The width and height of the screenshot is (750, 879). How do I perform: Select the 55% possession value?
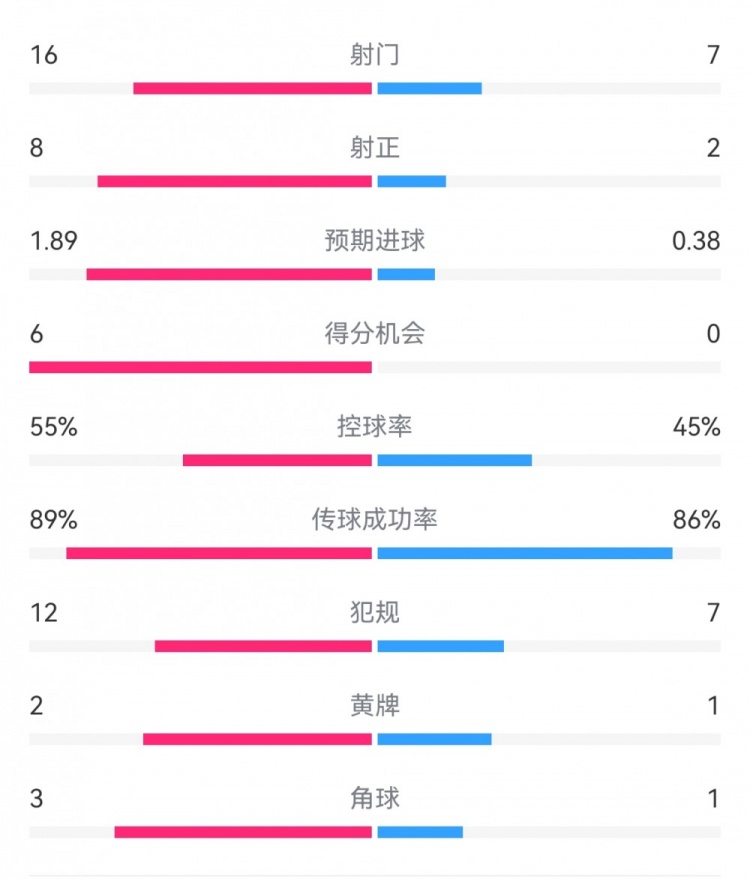(54, 427)
